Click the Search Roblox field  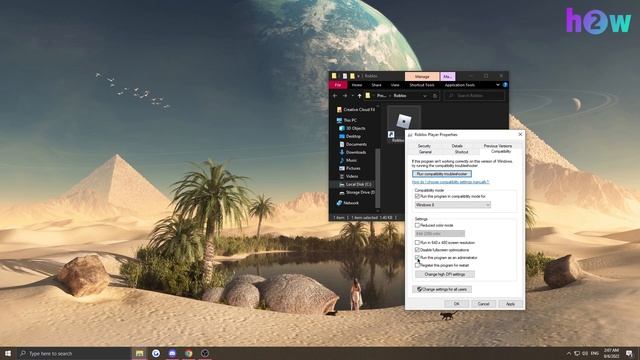[474, 96]
